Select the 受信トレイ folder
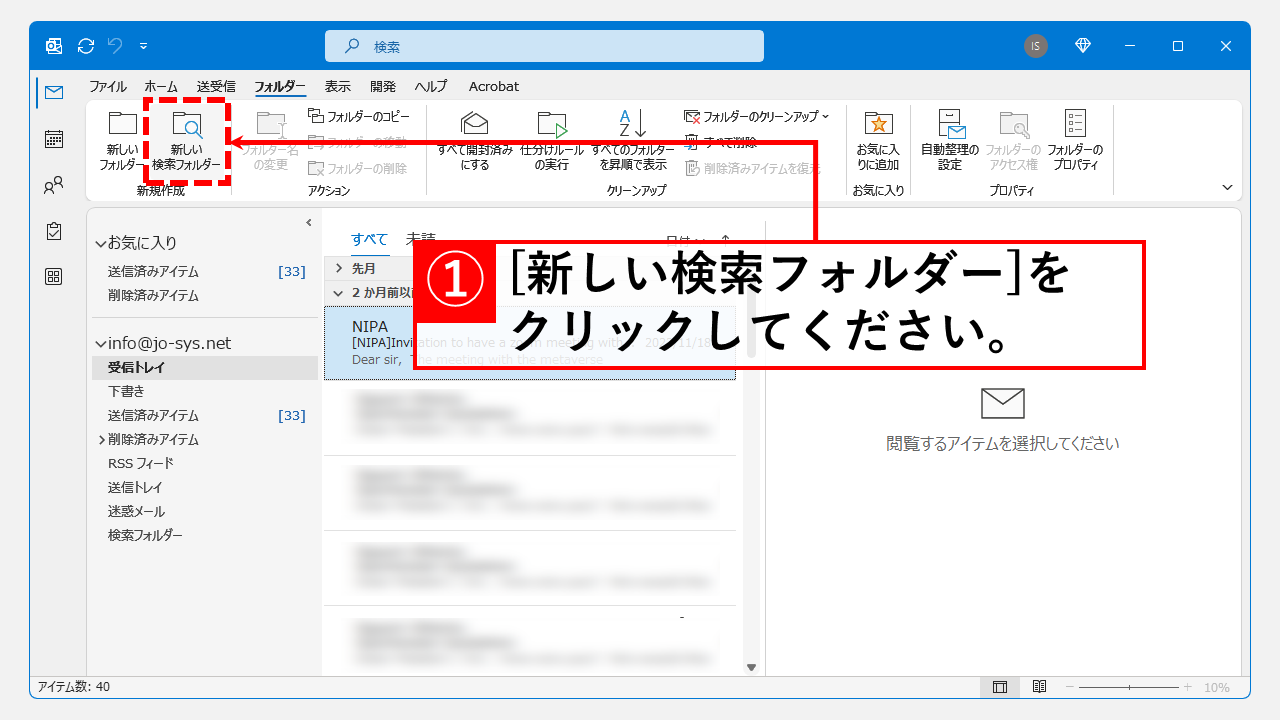The height and width of the screenshot is (720, 1280). [x=205, y=367]
